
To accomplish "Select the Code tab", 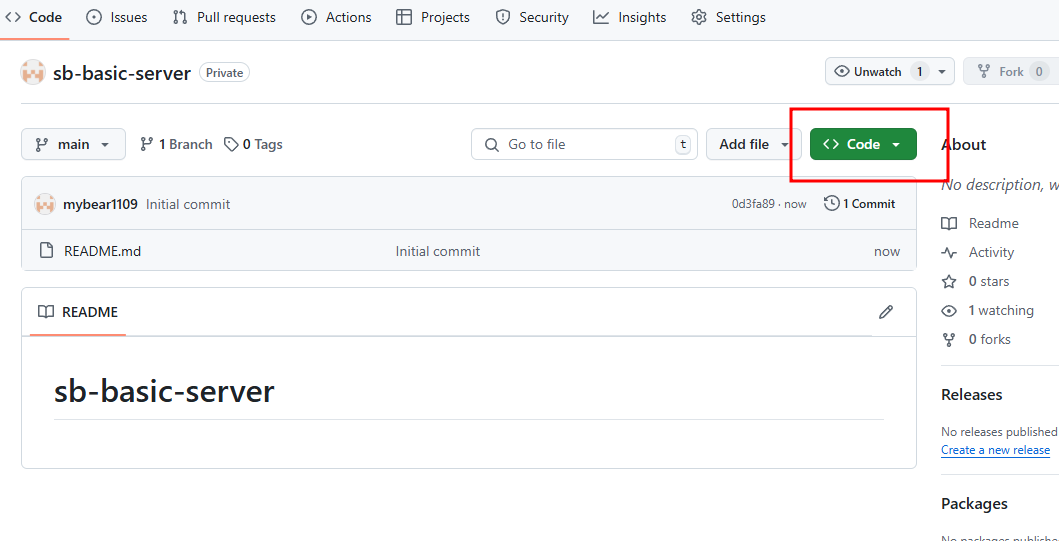I will 32,18.
